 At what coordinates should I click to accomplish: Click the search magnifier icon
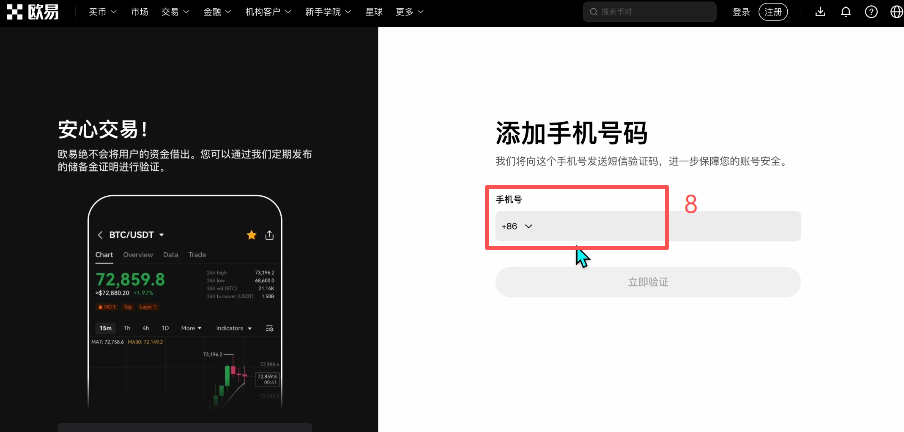pyautogui.click(x=593, y=12)
